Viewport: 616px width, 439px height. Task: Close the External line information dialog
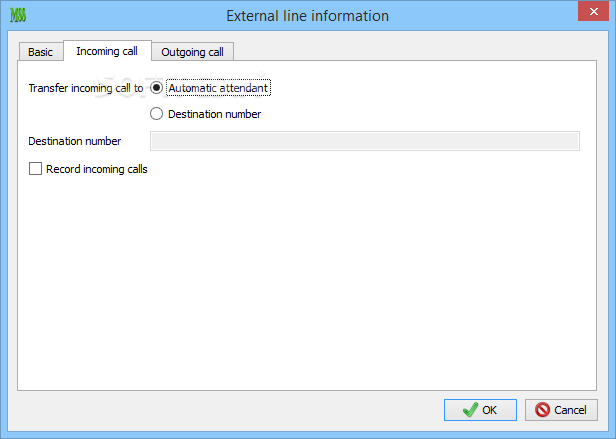point(593,11)
